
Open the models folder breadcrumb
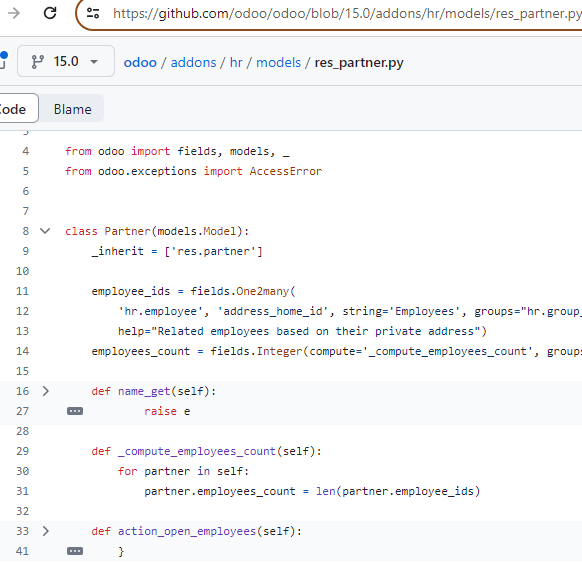[x=278, y=62]
